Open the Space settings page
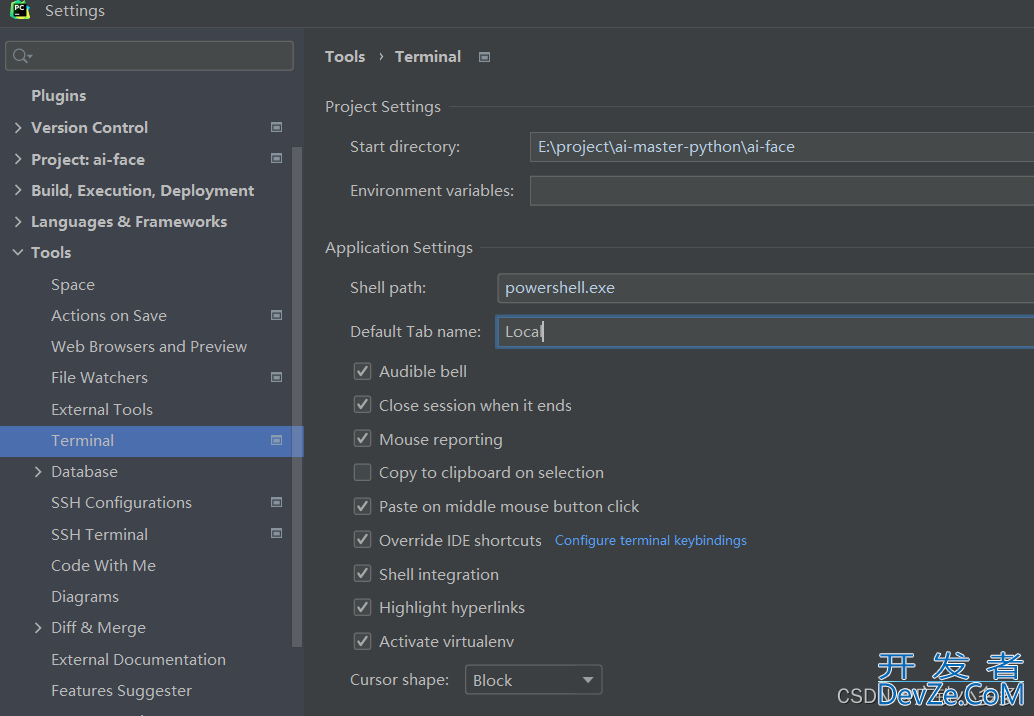 (73, 285)
